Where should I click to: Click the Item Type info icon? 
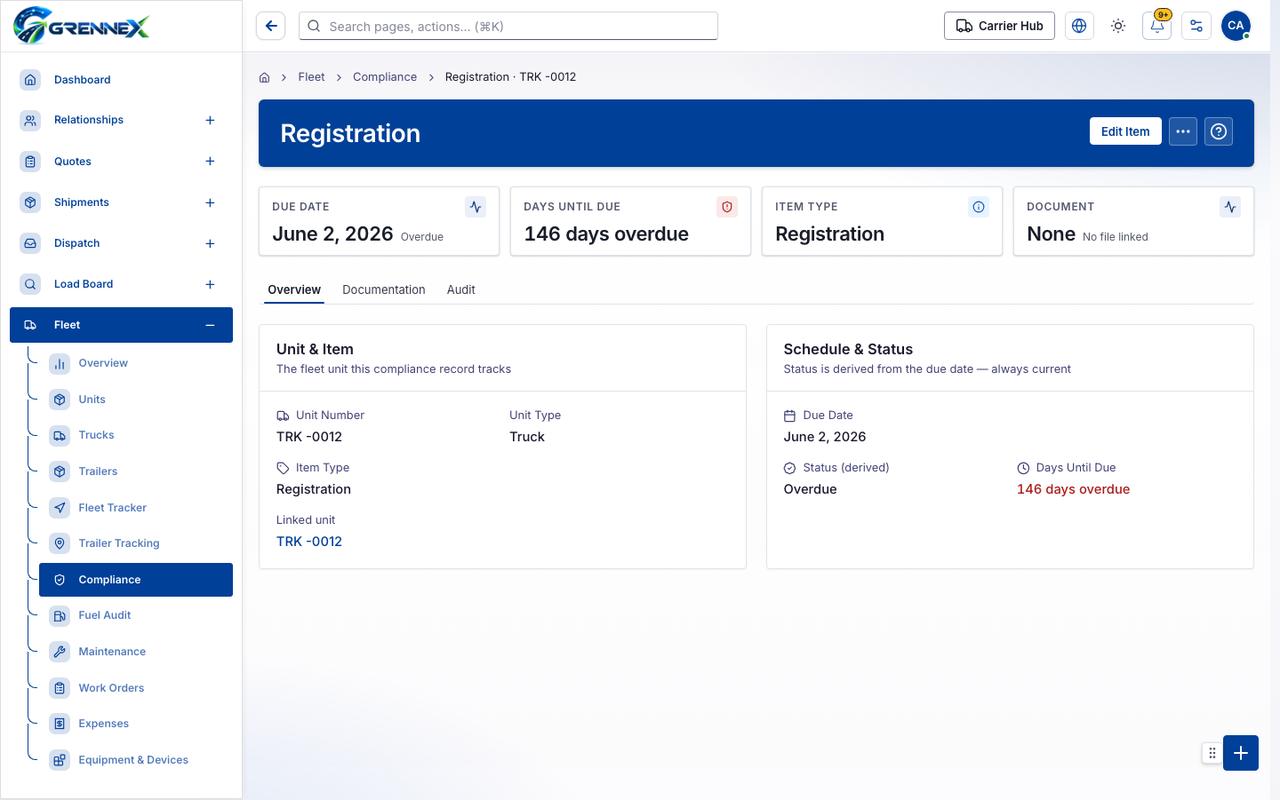(978, 207)
